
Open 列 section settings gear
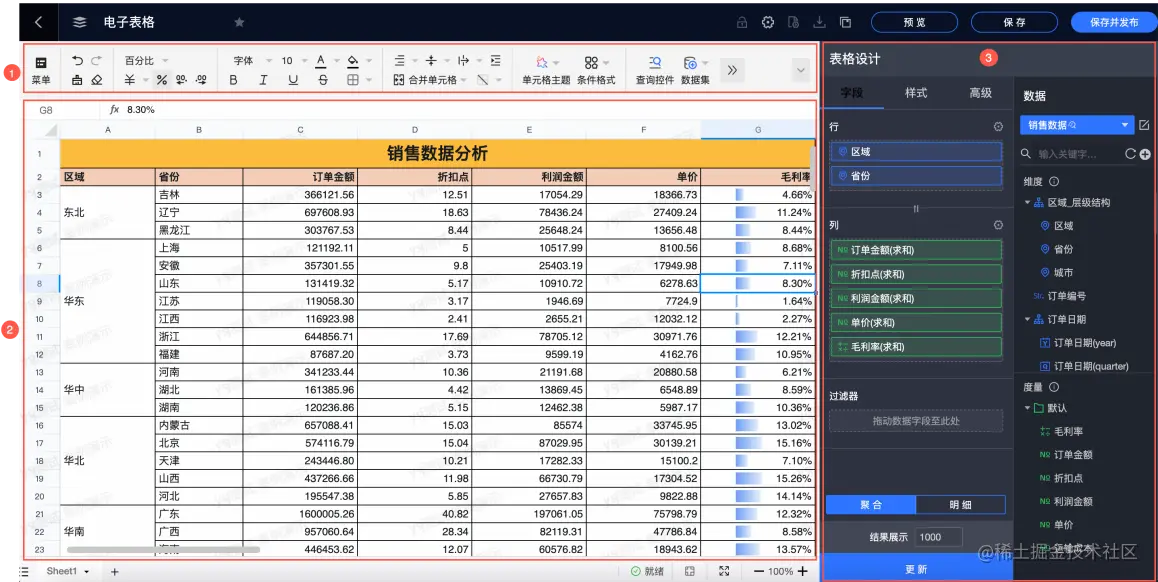[x=998, y=225]
